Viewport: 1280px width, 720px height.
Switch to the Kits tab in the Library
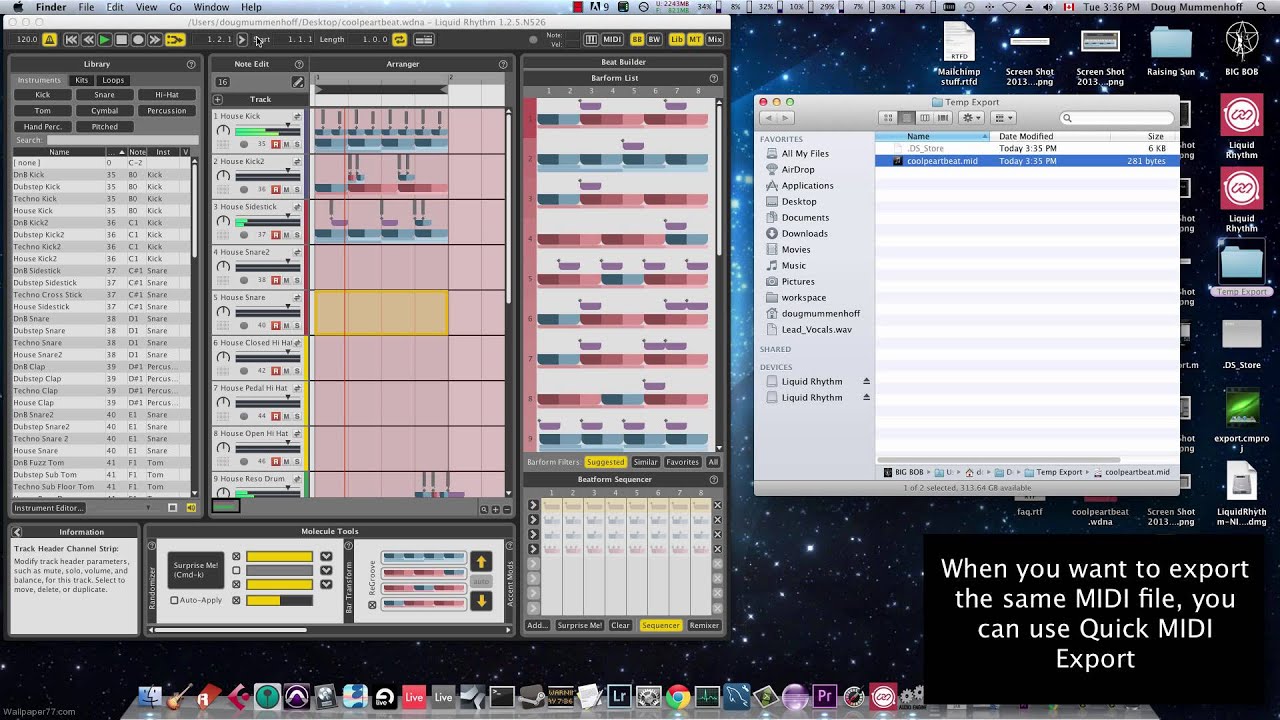[82, 80]
